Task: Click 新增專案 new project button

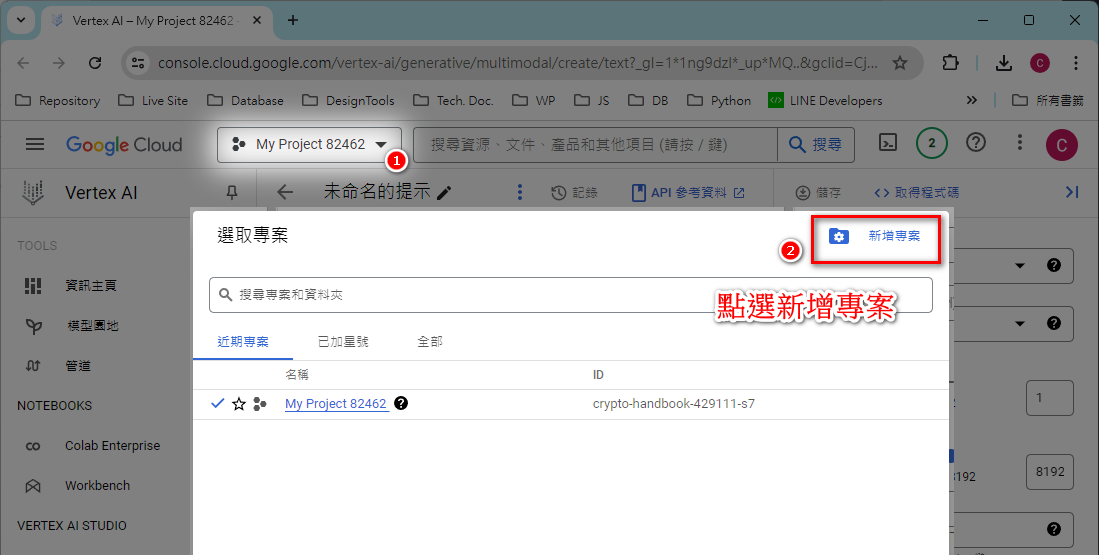Action: 875,236
